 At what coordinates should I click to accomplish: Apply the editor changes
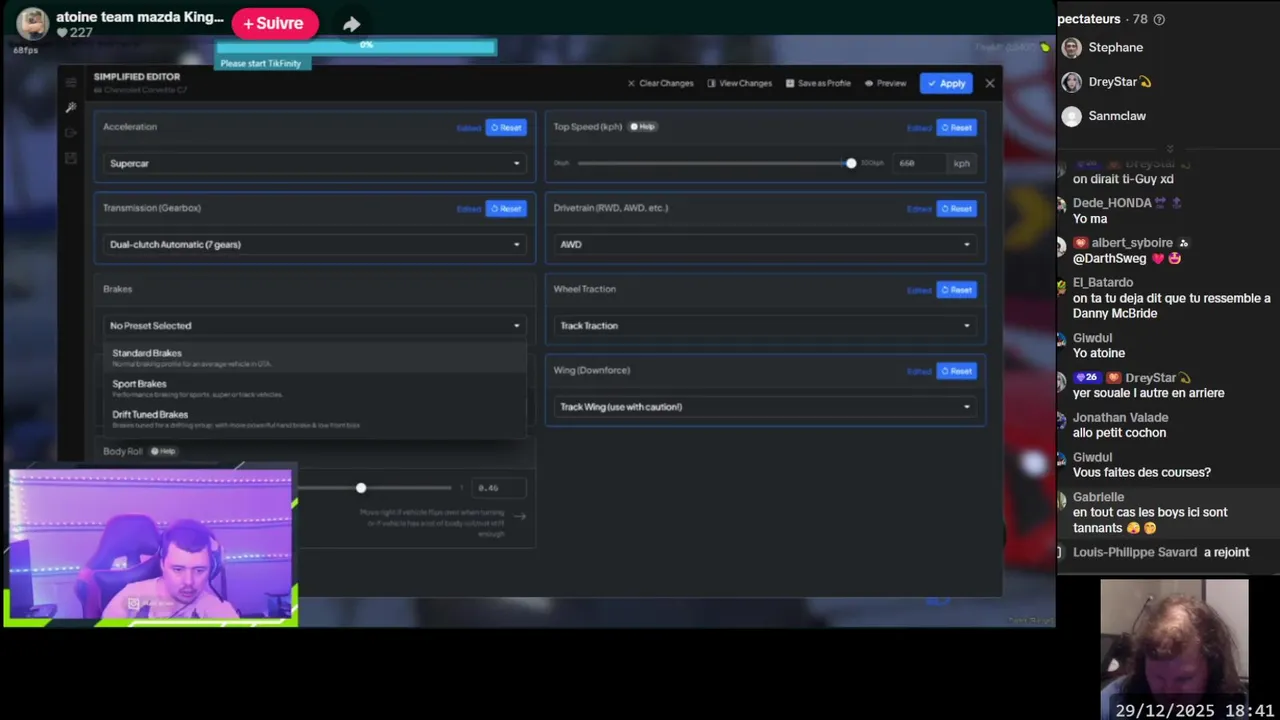pos(946,83)
